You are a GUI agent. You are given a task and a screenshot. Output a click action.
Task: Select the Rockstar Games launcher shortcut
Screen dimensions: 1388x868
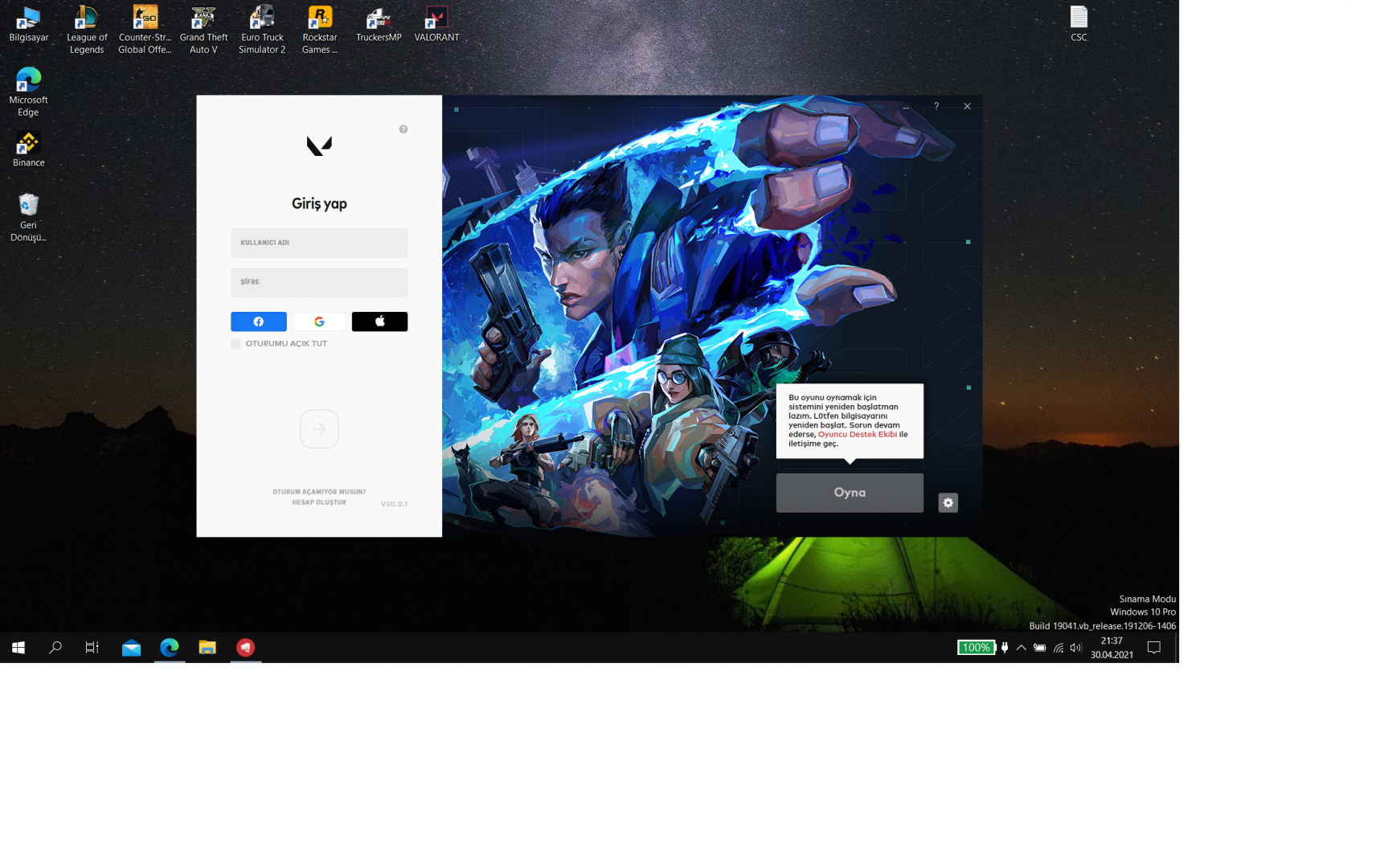[320, 30]
